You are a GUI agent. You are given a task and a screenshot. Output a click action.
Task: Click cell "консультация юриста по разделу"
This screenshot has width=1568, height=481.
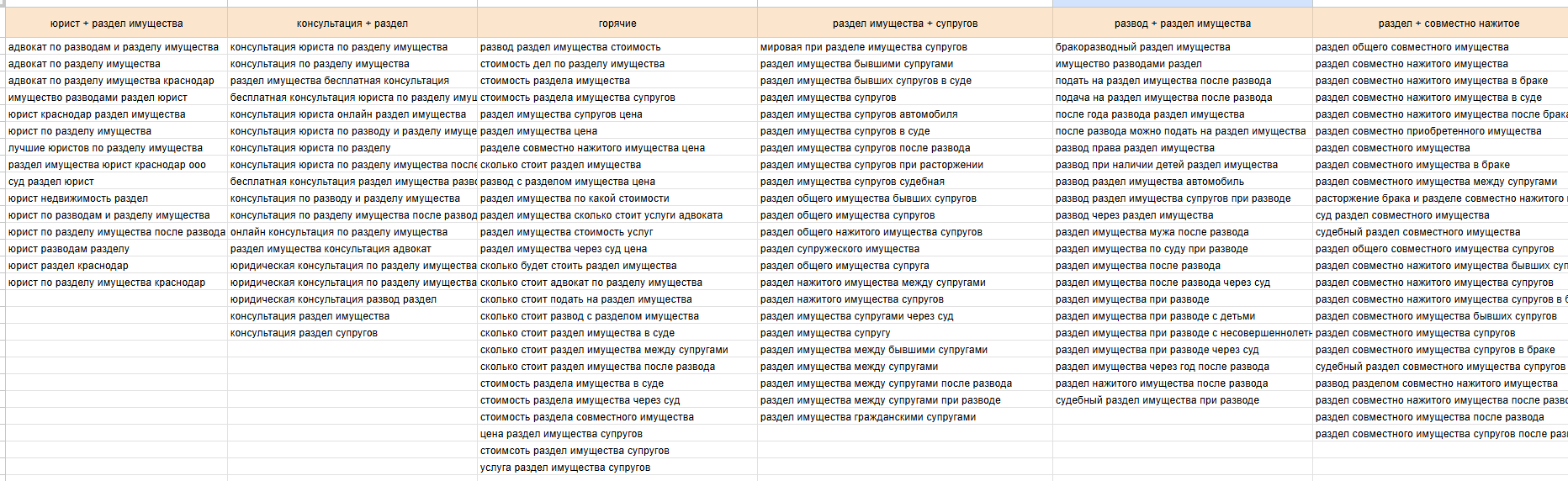coord(352,148)
